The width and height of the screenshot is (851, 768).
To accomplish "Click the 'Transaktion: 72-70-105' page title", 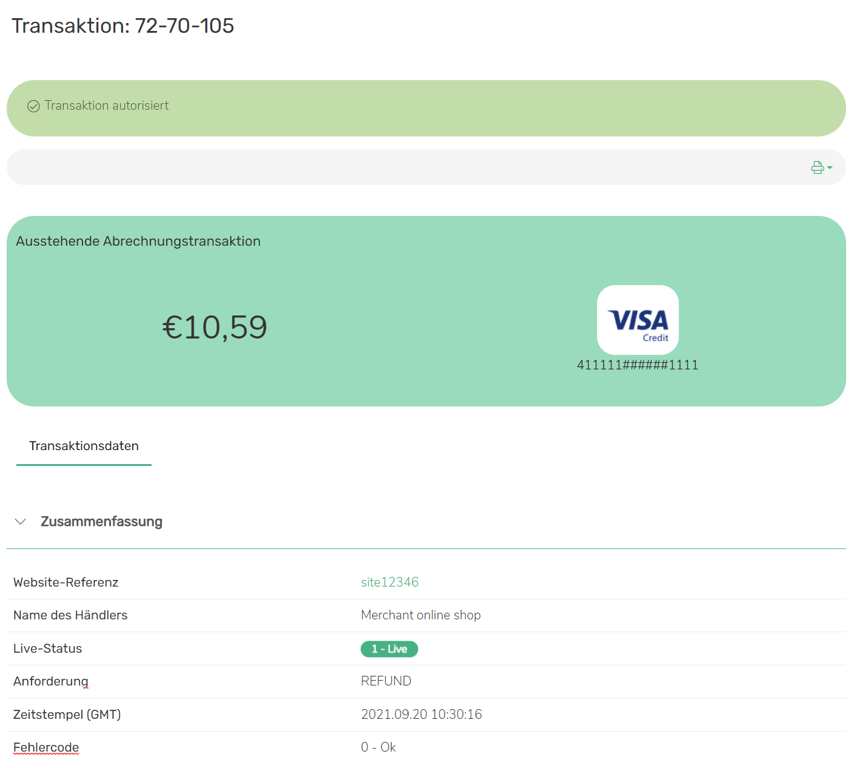I will tap(122, 26).
